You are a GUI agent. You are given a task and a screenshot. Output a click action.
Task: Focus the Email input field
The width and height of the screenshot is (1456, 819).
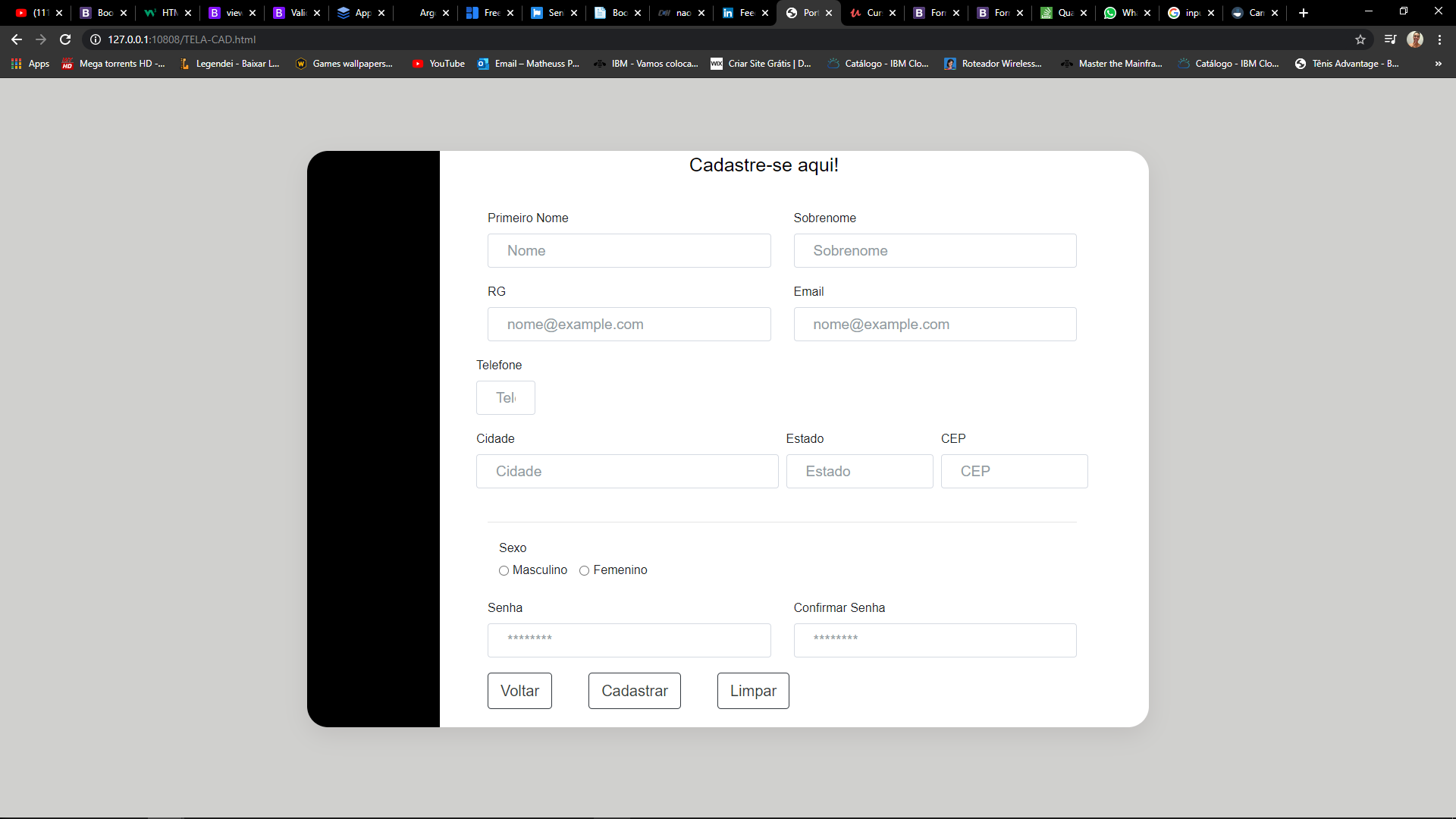click(935, 324)
